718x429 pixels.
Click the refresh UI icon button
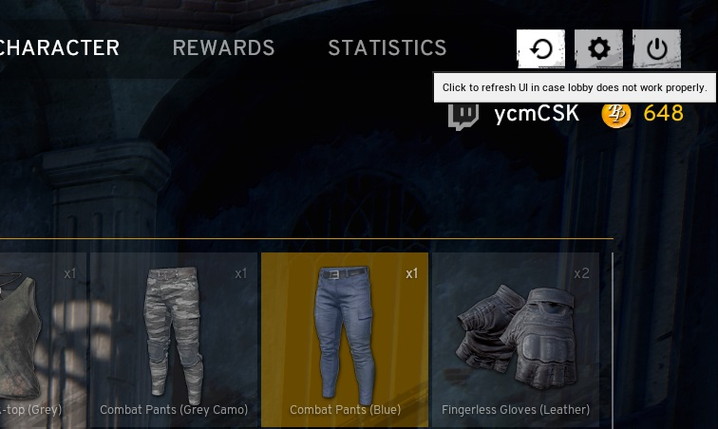(541, 49)
